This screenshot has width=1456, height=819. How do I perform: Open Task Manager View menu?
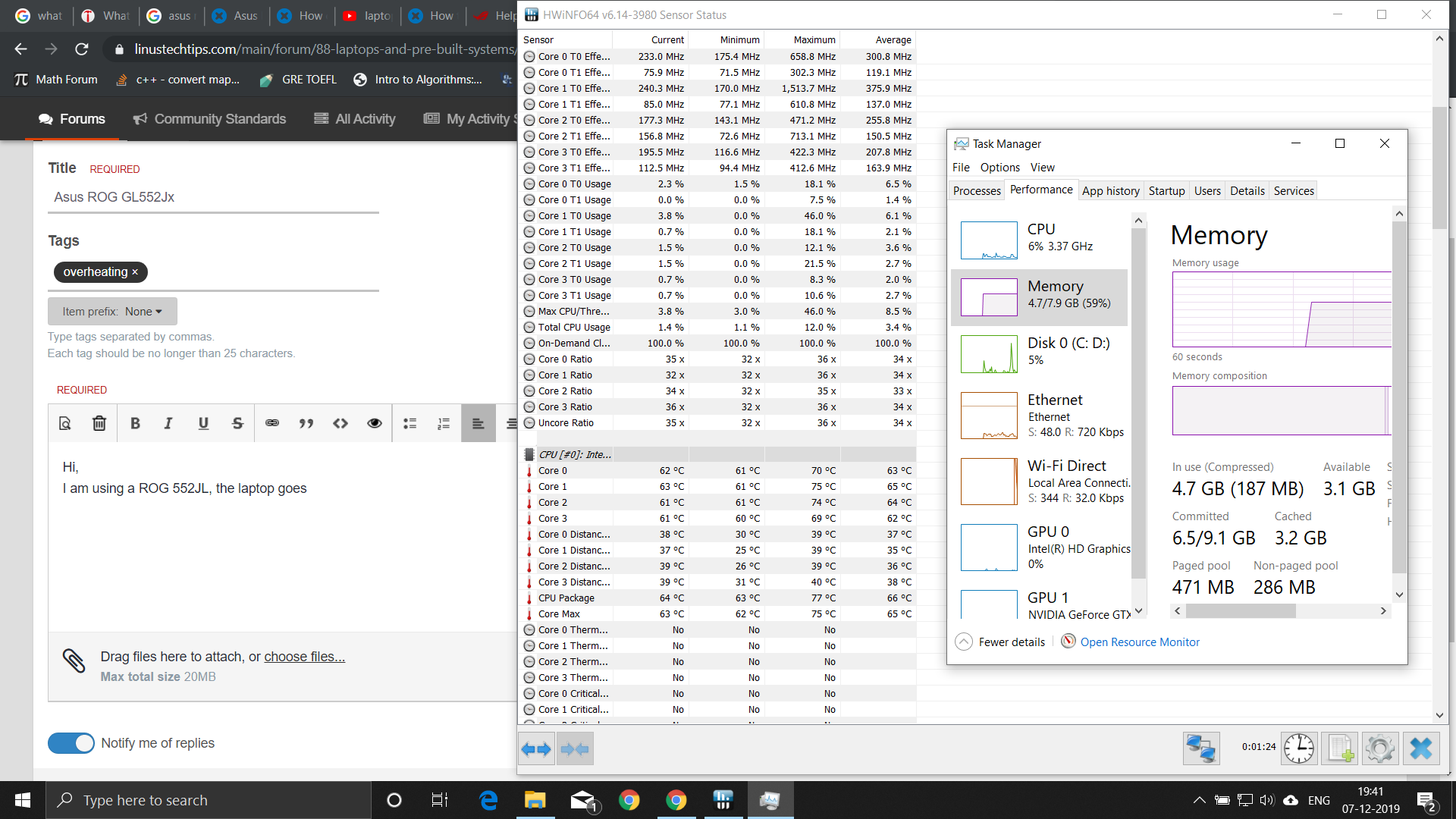pos(1042,168)
